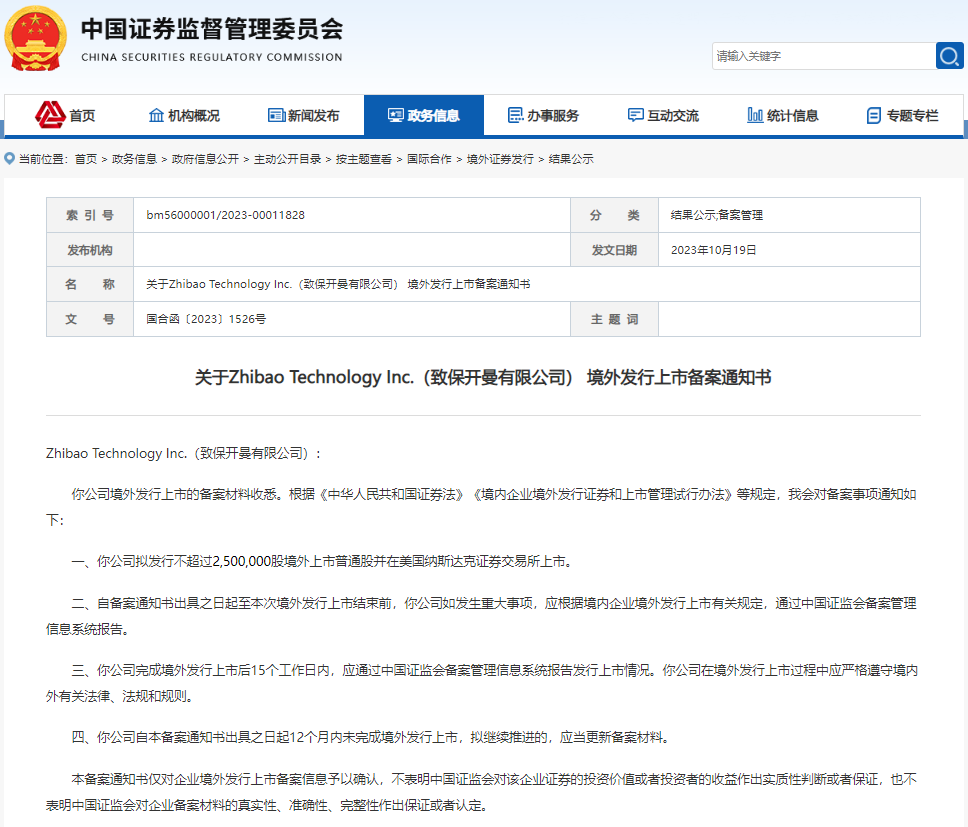Open the 机构概况 navigation tab
Screen dimensions: 968x827
point(184,115)
